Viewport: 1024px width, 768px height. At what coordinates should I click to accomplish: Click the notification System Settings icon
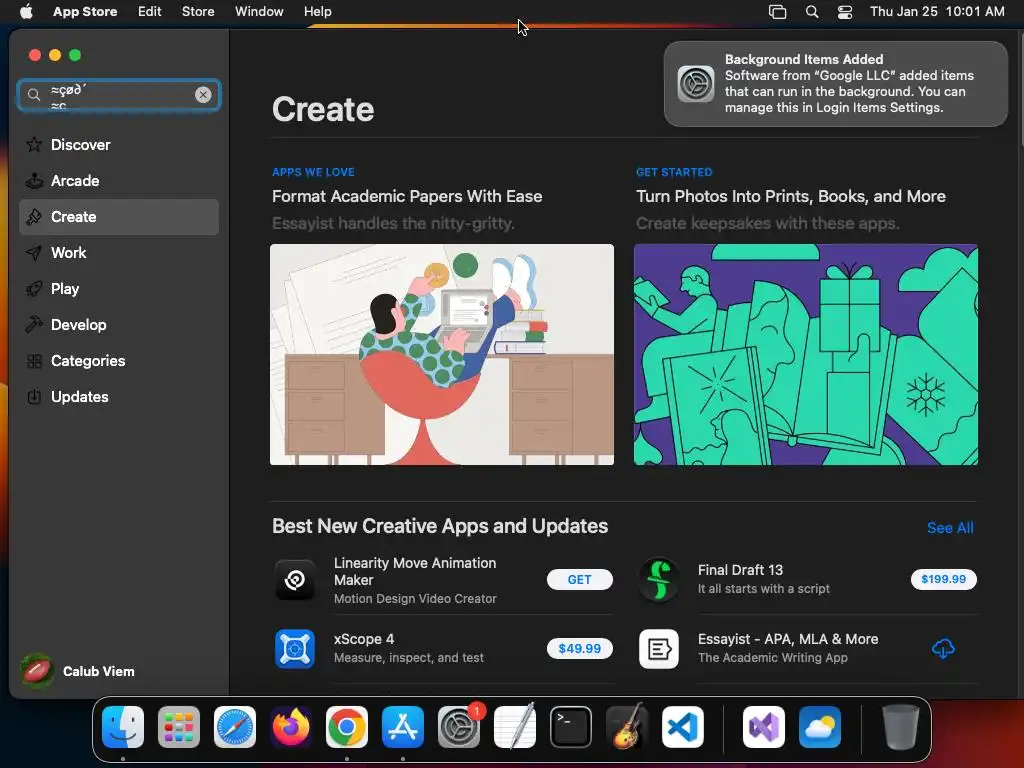[x=696, y=84]
